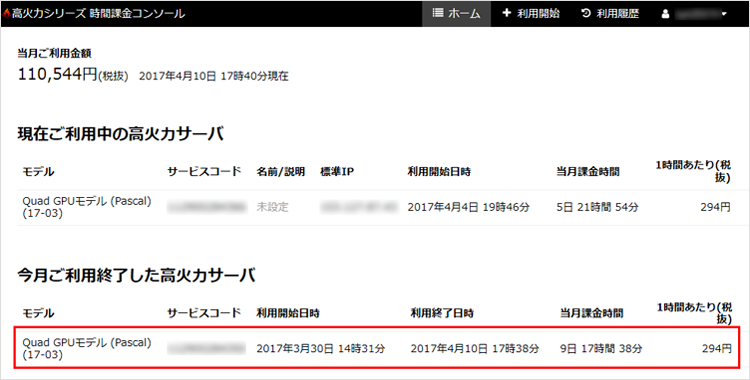Click the terminated server's blurred service code

point(207,348)
